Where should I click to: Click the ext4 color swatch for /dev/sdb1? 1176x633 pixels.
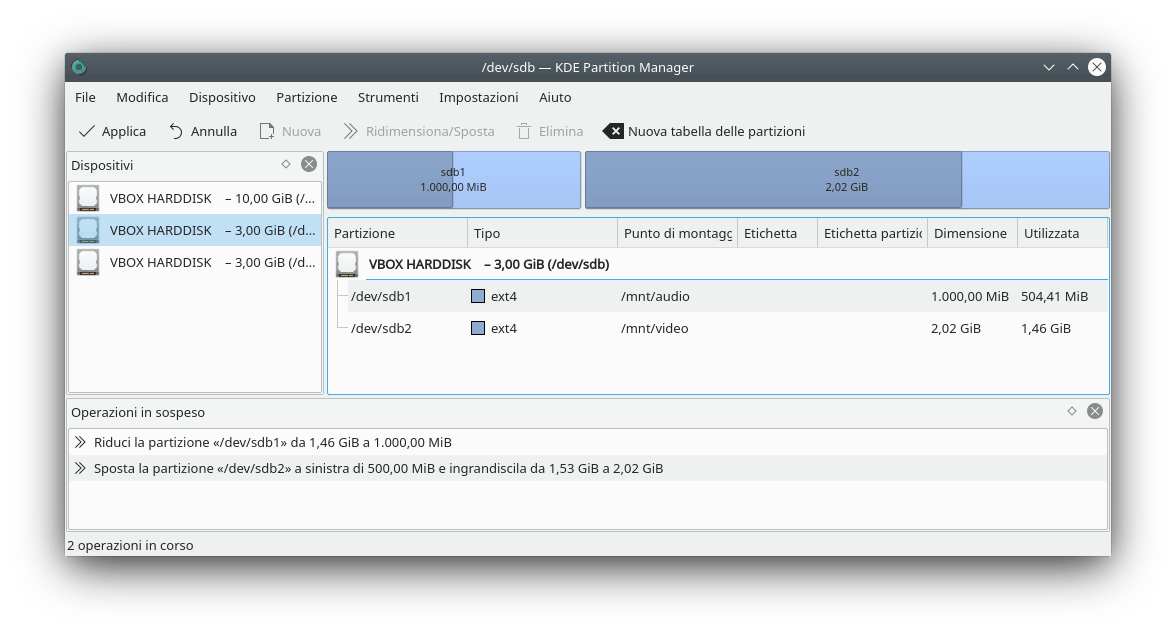point(478,296)
